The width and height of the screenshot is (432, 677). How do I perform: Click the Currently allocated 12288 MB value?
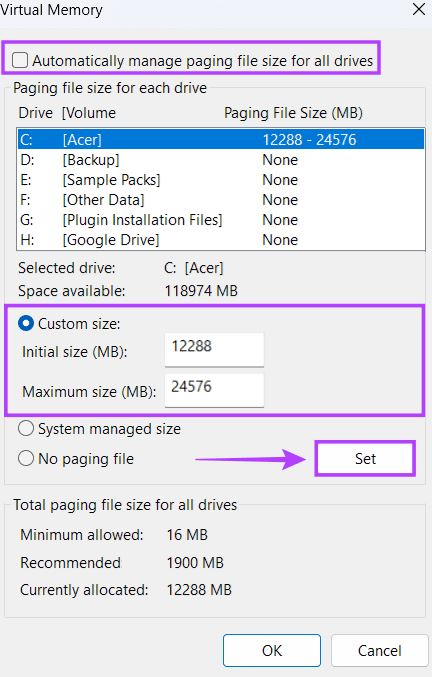coord(199,590)
